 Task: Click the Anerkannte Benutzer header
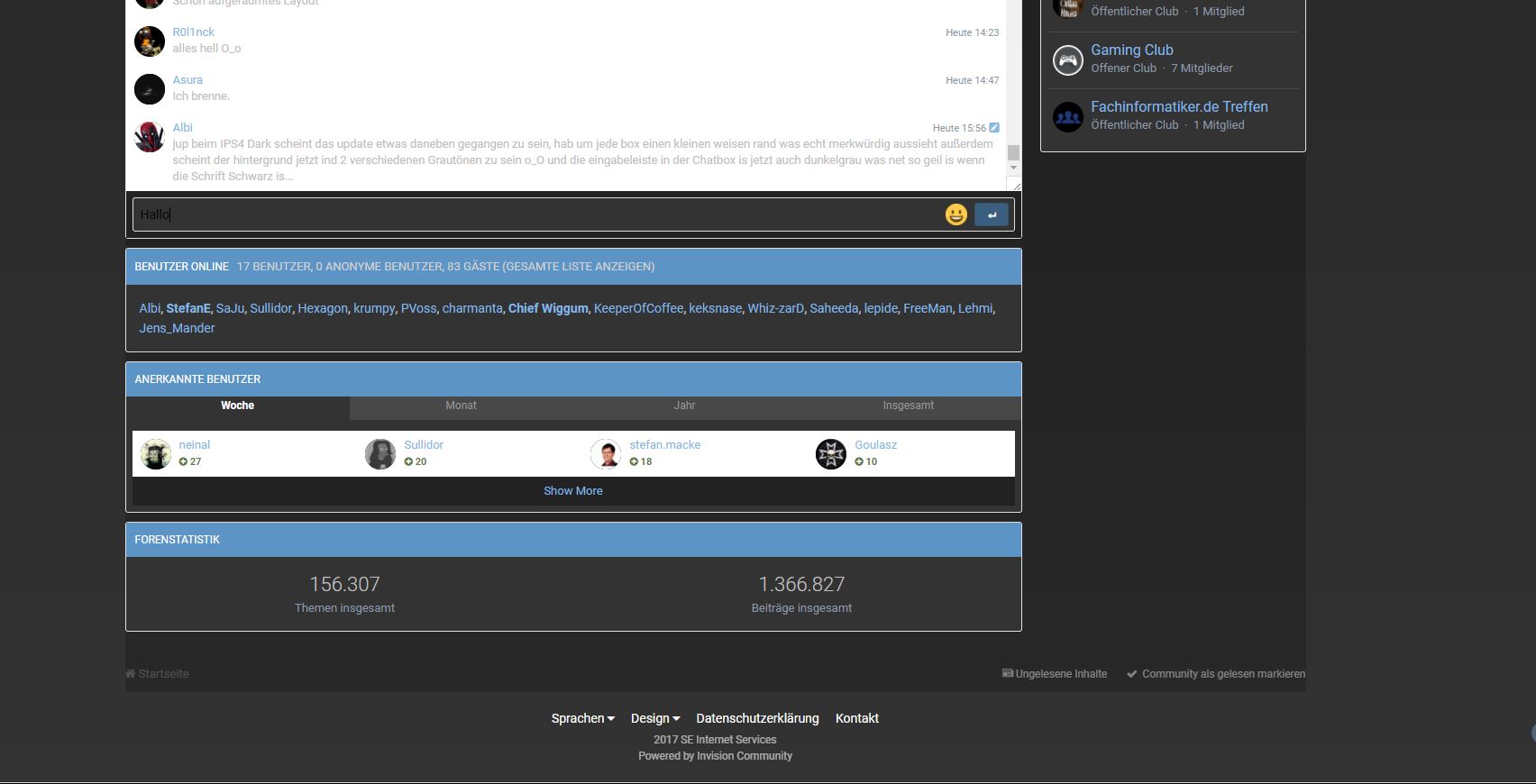coord(573,379)
